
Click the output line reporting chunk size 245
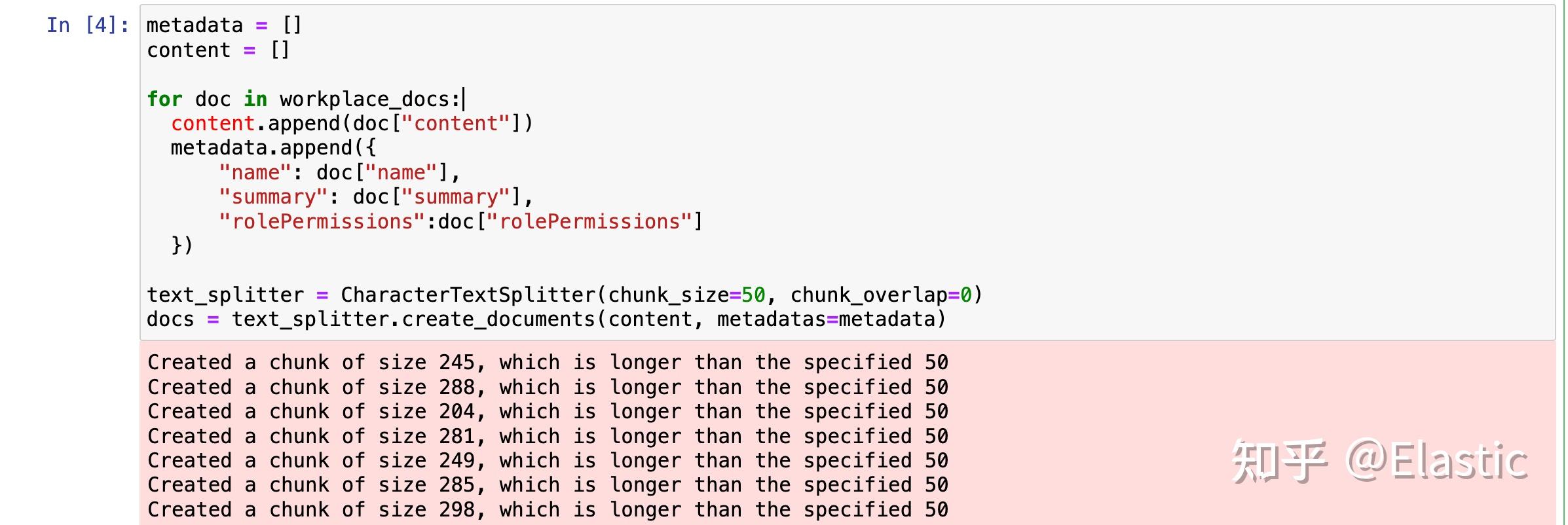click(x=547, y=363)
